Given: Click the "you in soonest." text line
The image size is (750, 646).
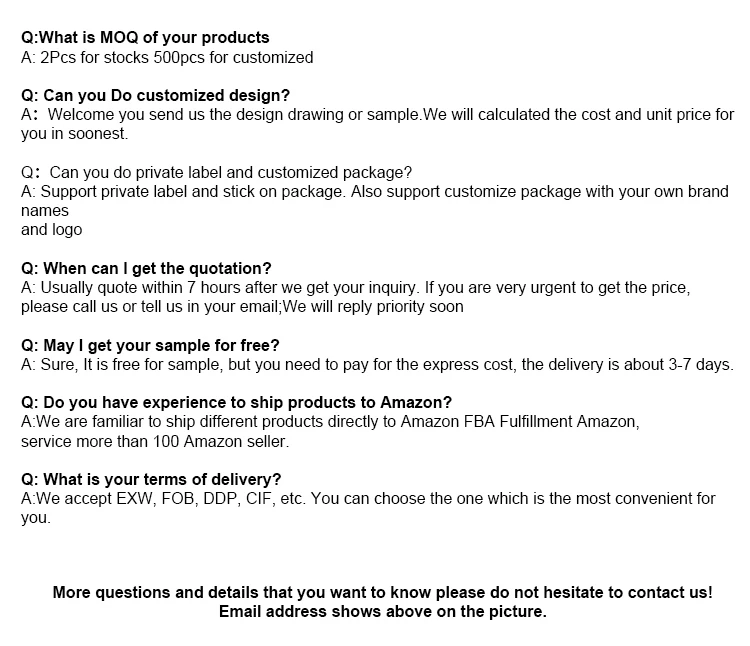Looking at the screenshot, I should 74,134.
